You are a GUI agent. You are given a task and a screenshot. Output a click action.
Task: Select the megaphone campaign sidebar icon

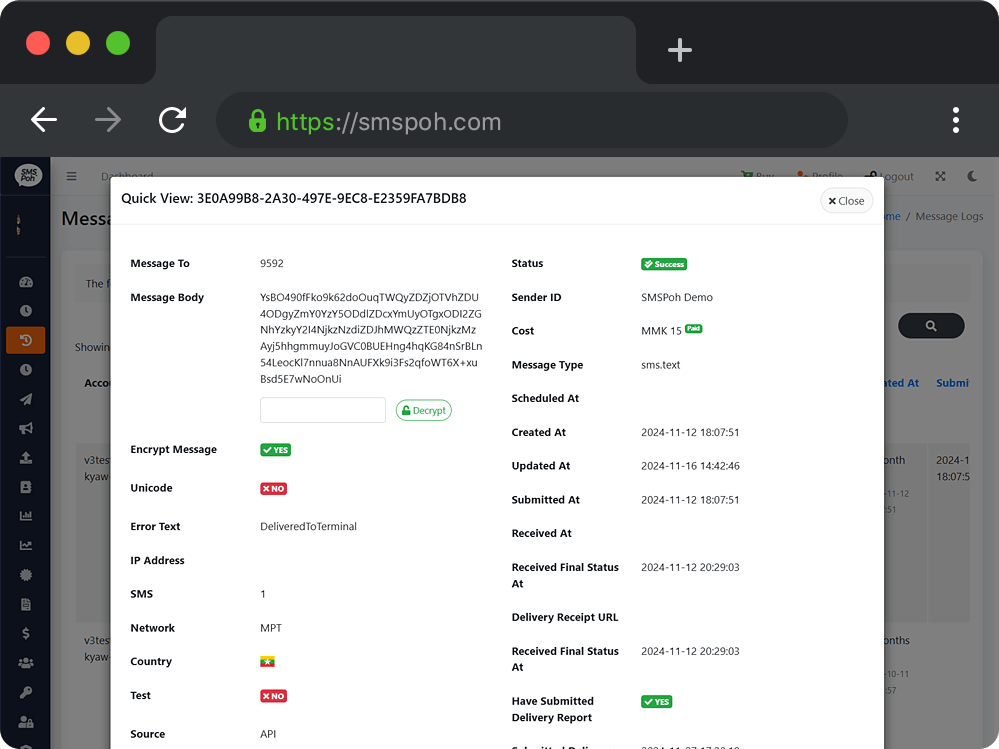pos(26,428)
